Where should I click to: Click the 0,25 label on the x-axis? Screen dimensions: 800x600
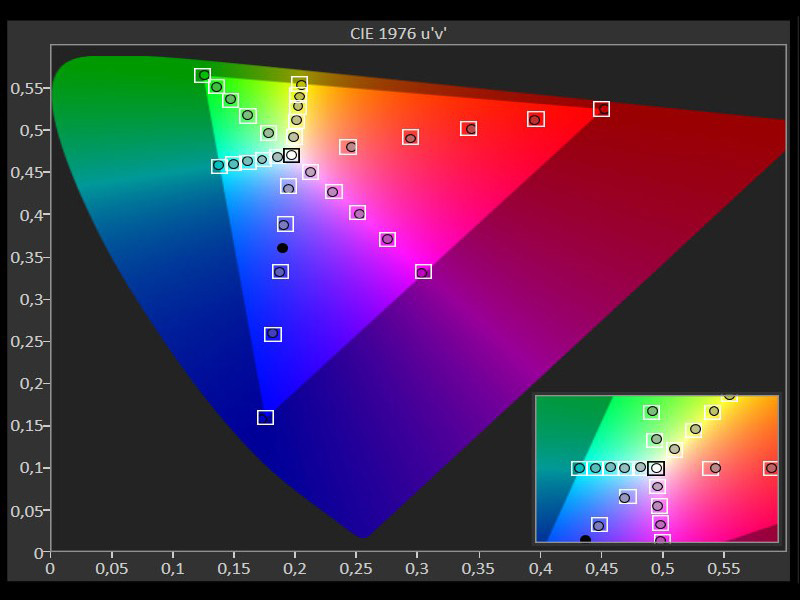coord(356,569)
